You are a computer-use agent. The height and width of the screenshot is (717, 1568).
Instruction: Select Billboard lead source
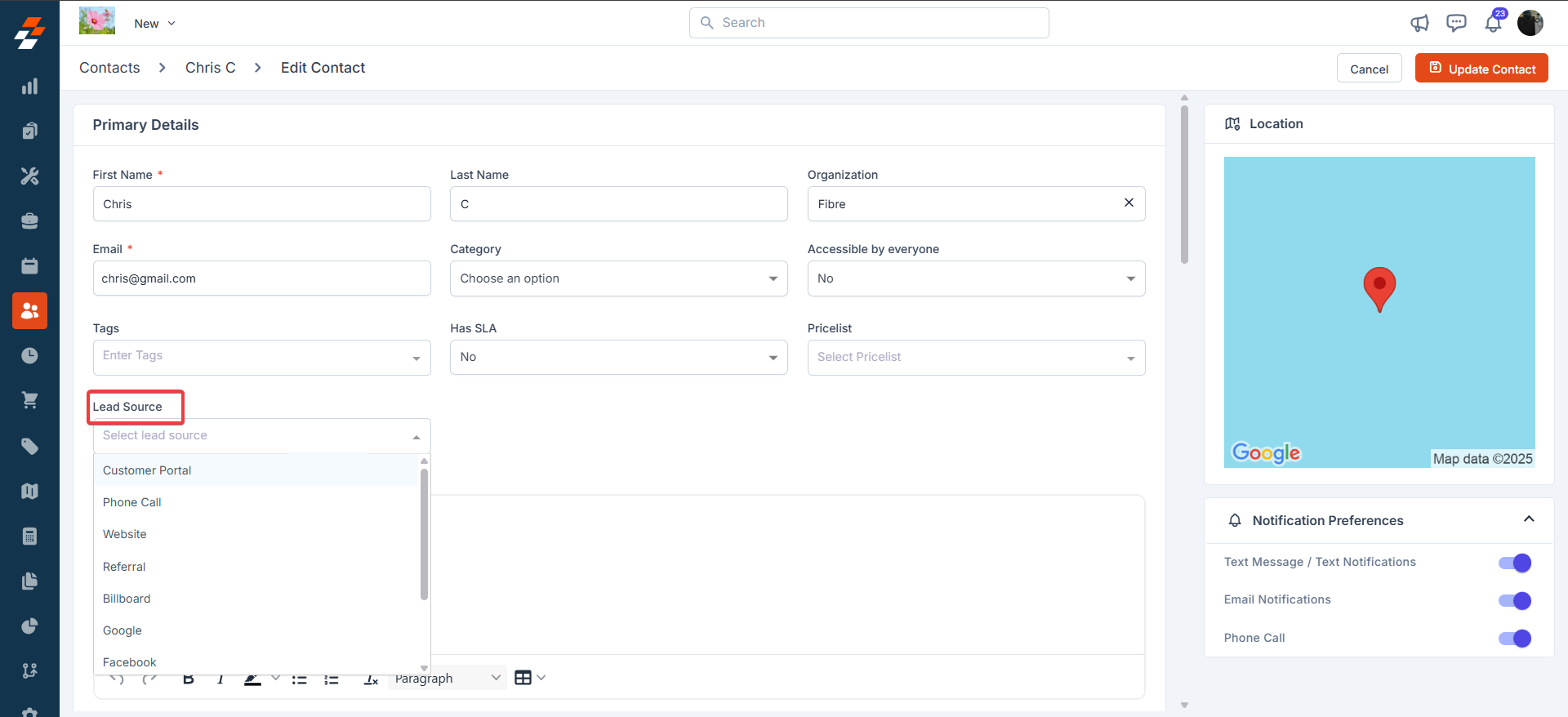256,599
